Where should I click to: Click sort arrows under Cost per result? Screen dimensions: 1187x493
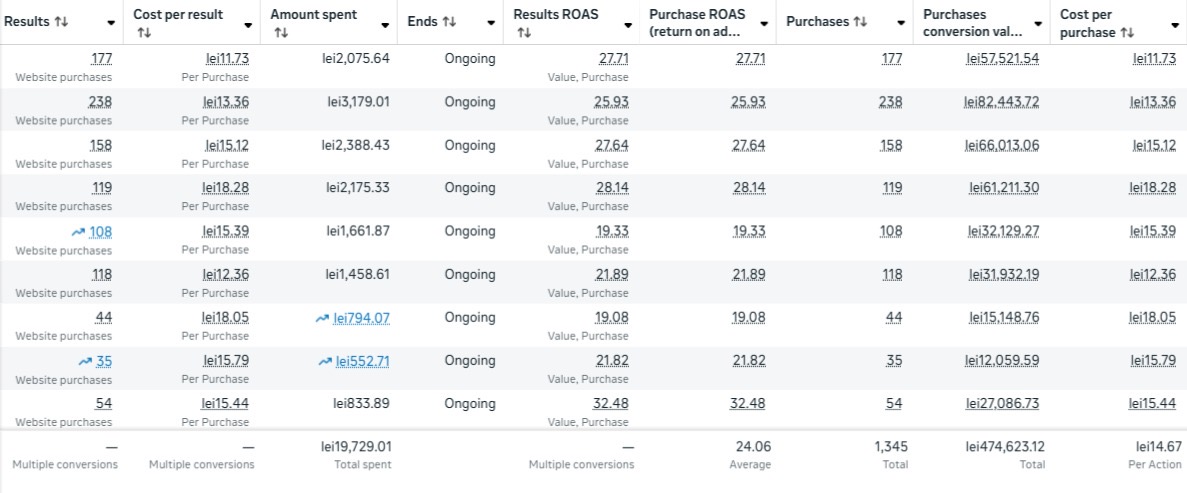click(x=141, y=33)
